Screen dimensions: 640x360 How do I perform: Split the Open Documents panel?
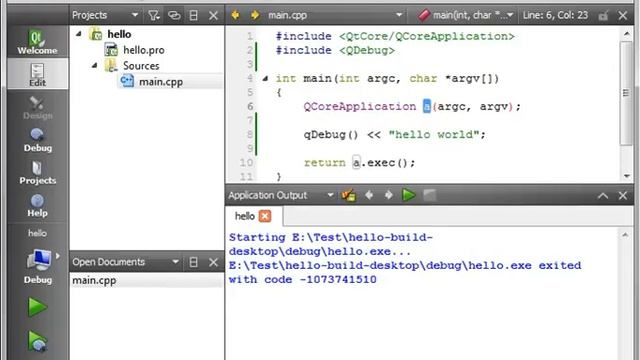coord(193,262)
